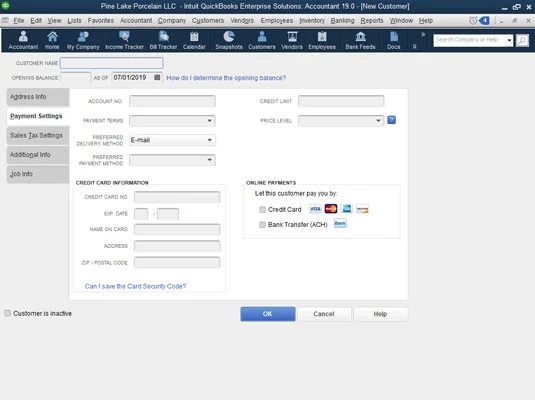Enable Credit Card online payment
This screenshot has height=400, width=535.
262,210
